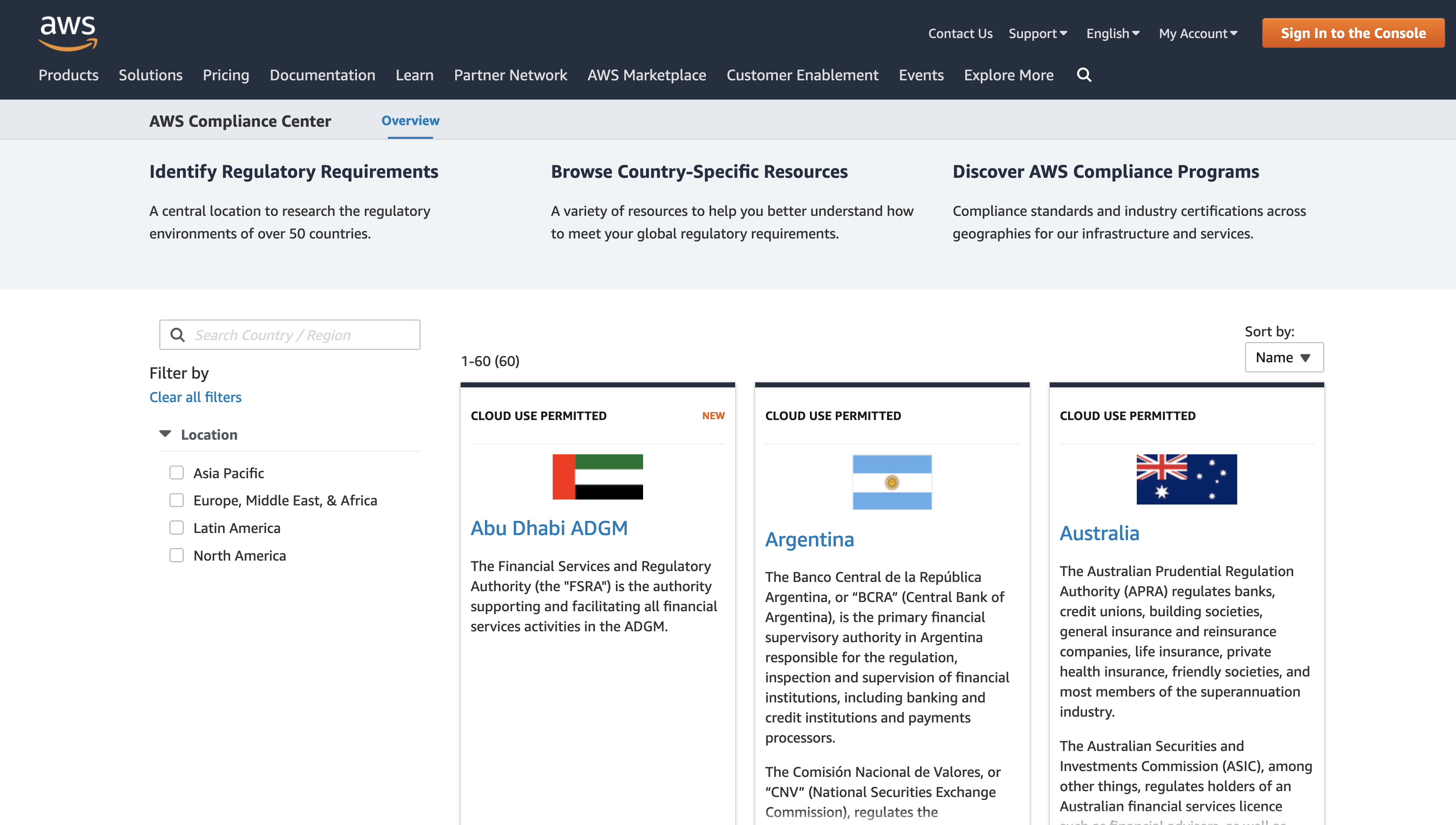Open the Events menu item
This screenshot has width=1456, height=825.
(x=921, y=75)
